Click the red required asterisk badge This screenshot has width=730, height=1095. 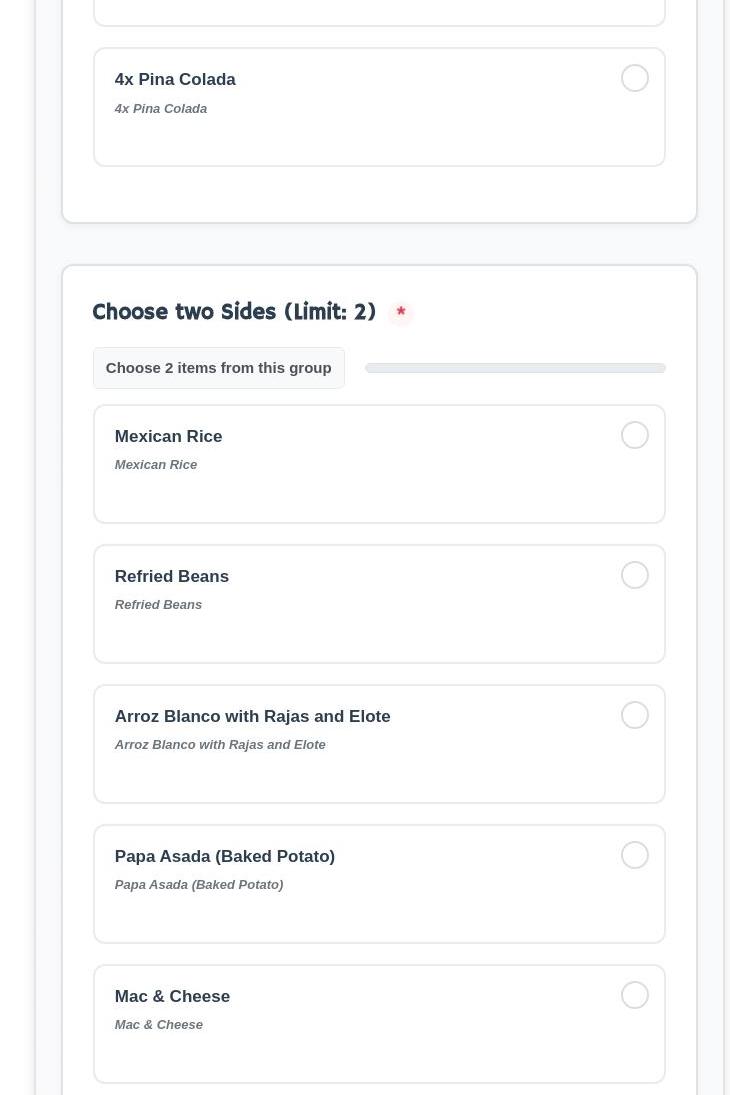[401, 313]
